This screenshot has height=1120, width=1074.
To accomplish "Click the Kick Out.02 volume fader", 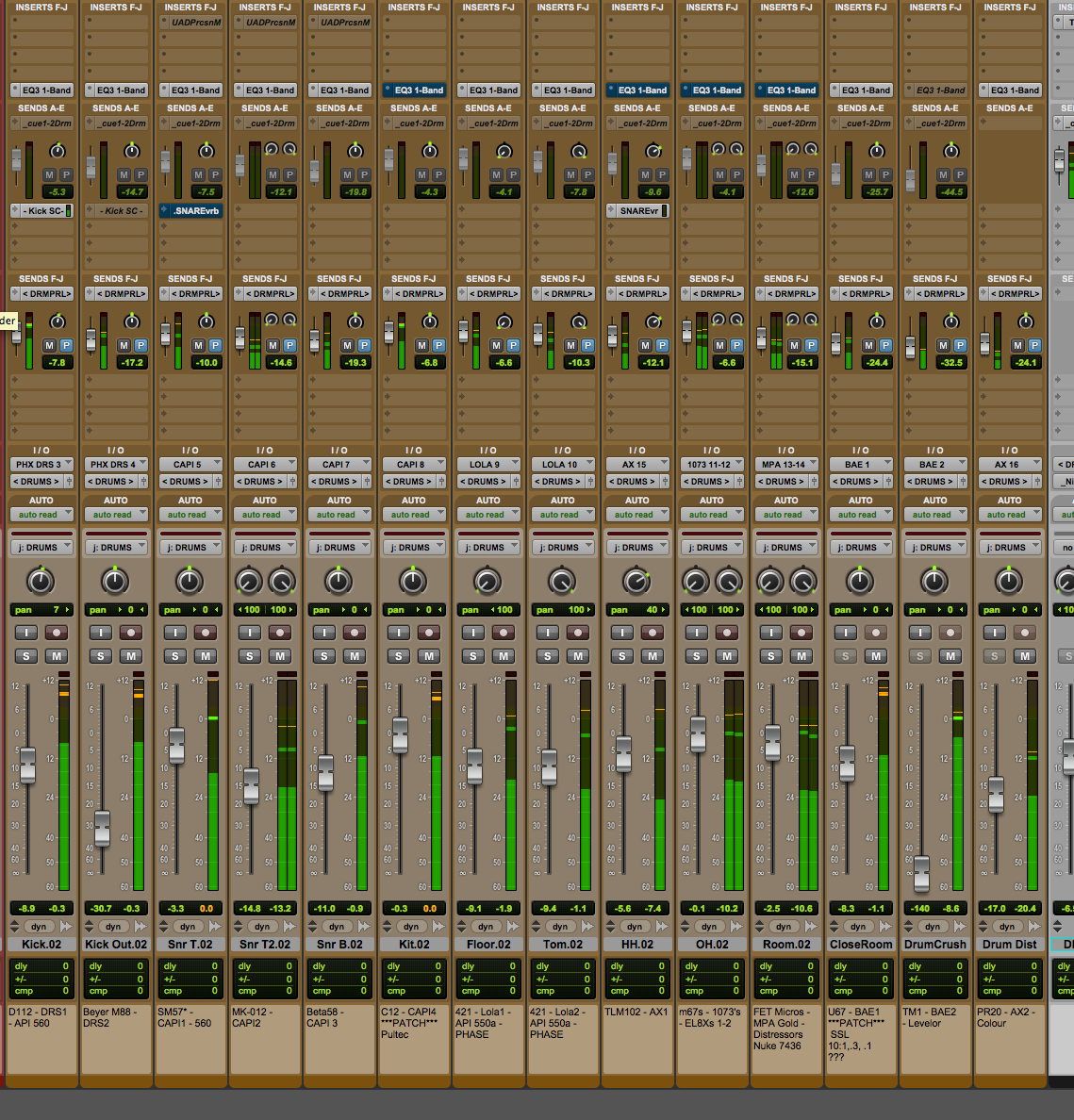I will [102, 829].
